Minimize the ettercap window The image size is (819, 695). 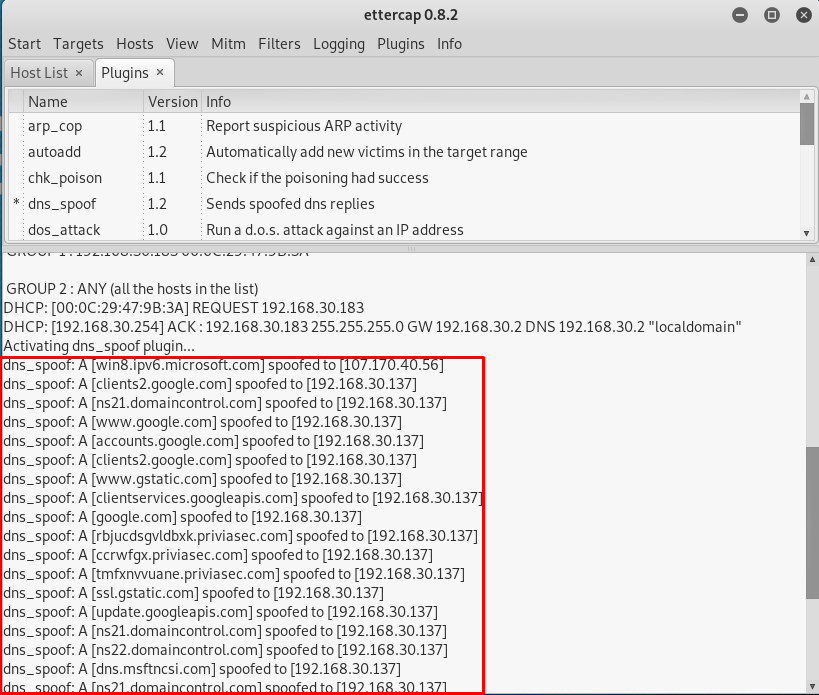[x=740, y=15]
